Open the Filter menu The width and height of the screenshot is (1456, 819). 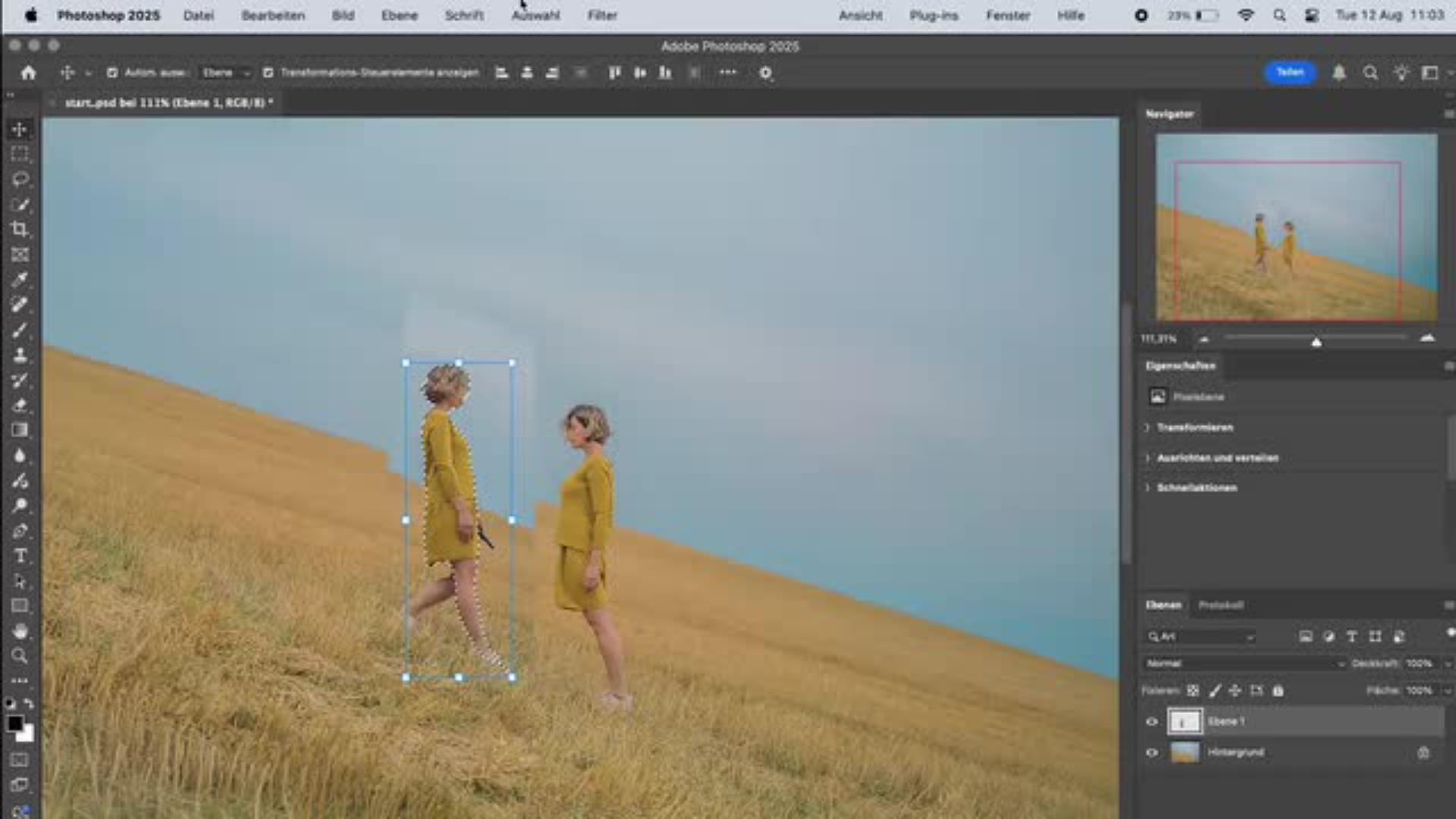[601, 15]
